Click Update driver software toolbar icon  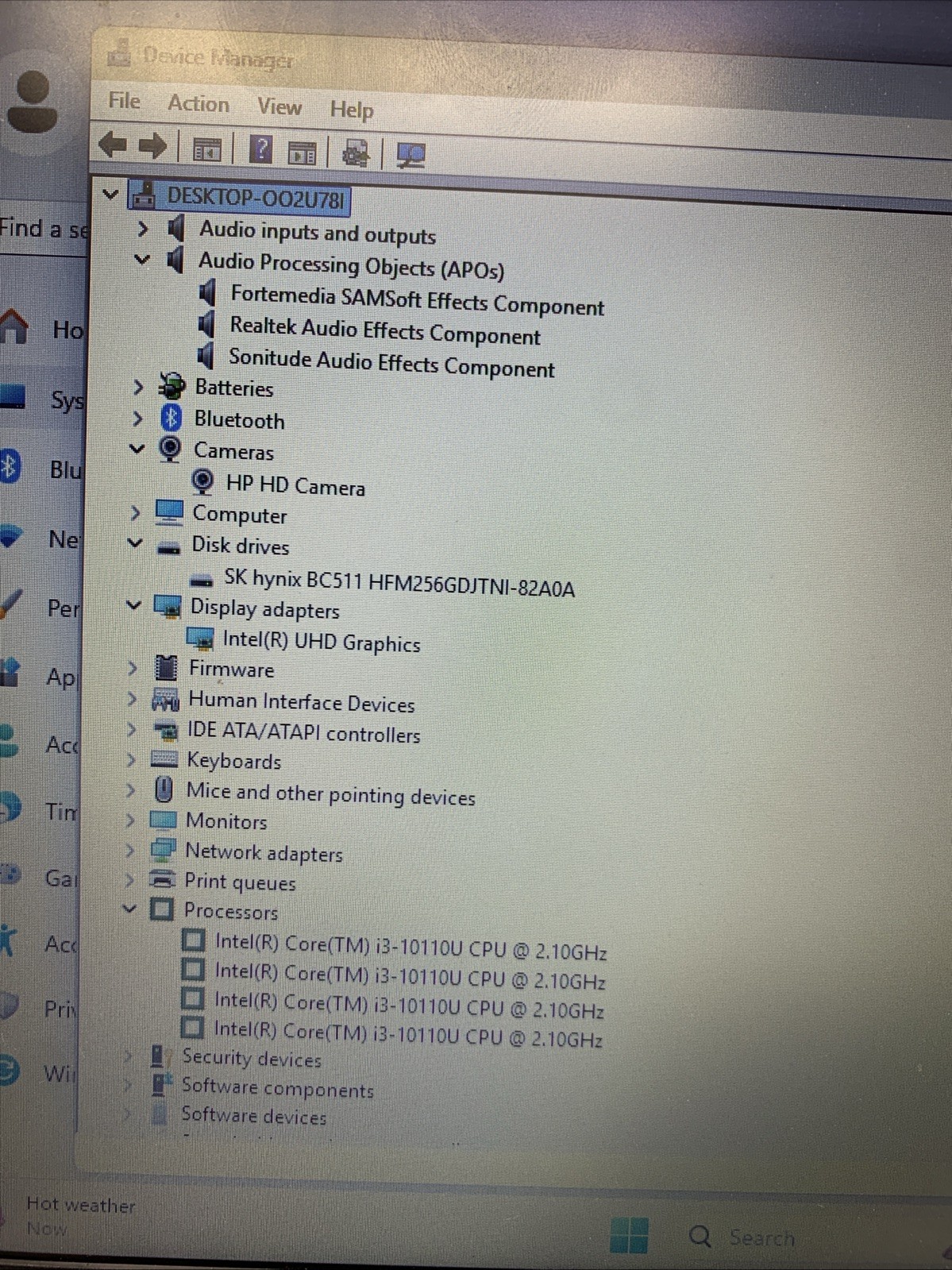click(356, 152)
